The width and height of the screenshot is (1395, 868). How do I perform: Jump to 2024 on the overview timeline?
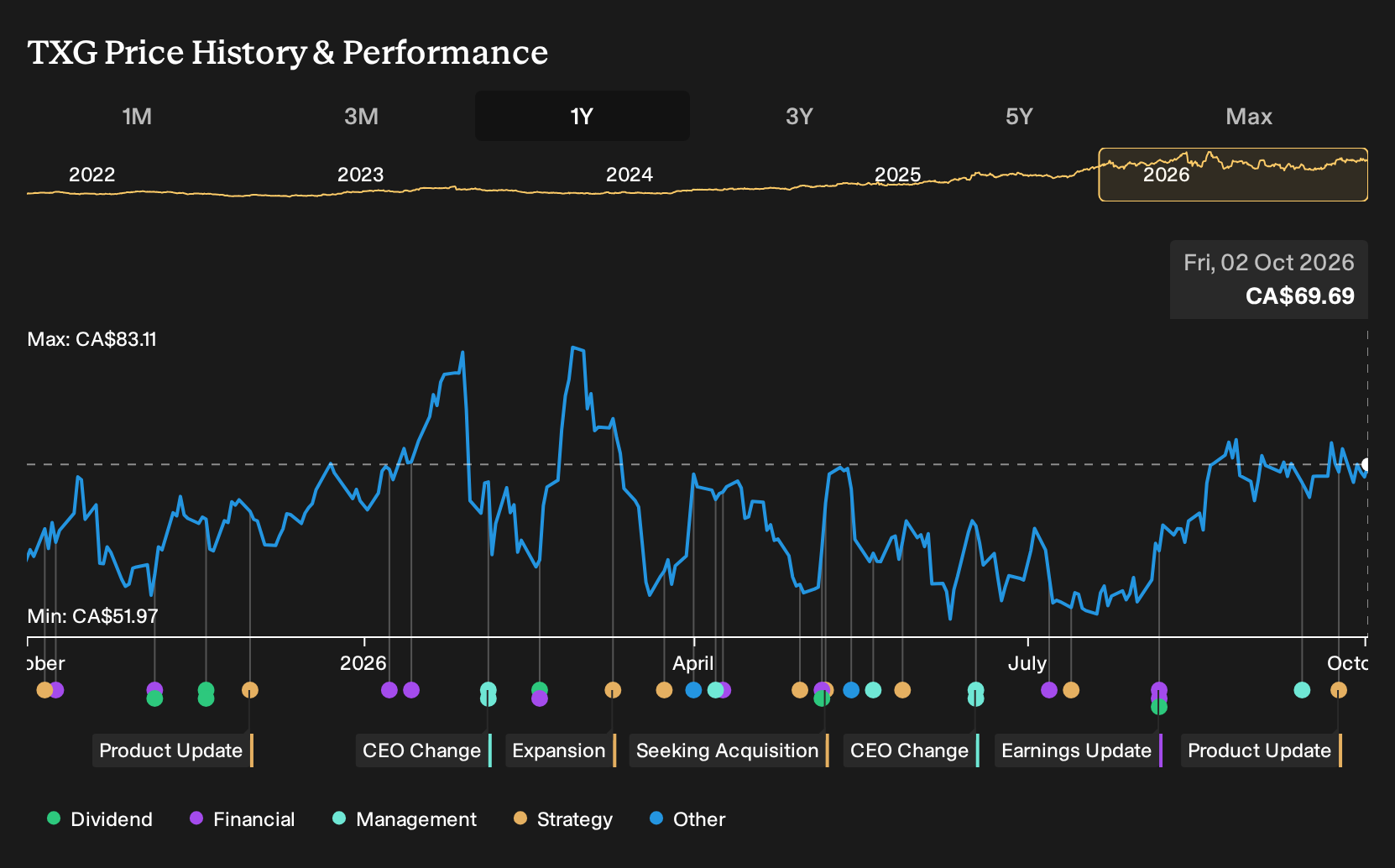[x=630, y=175]
